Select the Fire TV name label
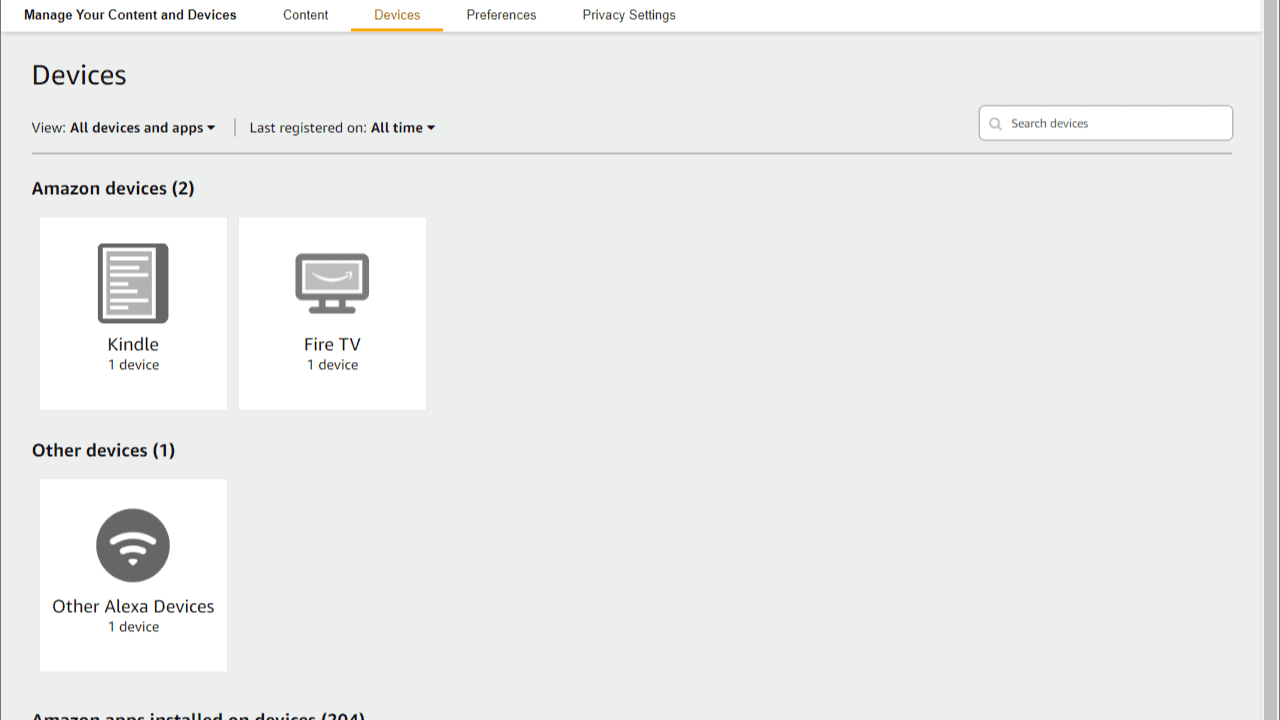The image size is (1280, 720). pos(332,344)
